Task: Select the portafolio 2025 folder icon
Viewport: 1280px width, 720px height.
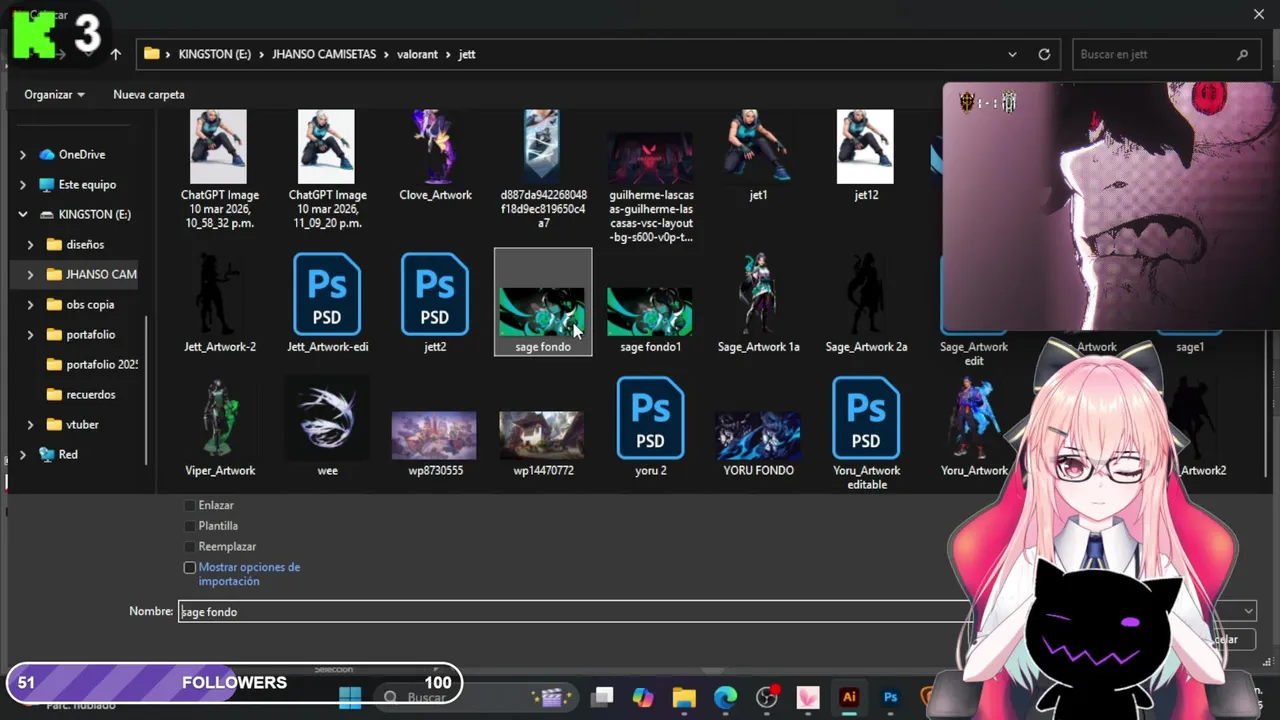Action: tap(54, 364)
